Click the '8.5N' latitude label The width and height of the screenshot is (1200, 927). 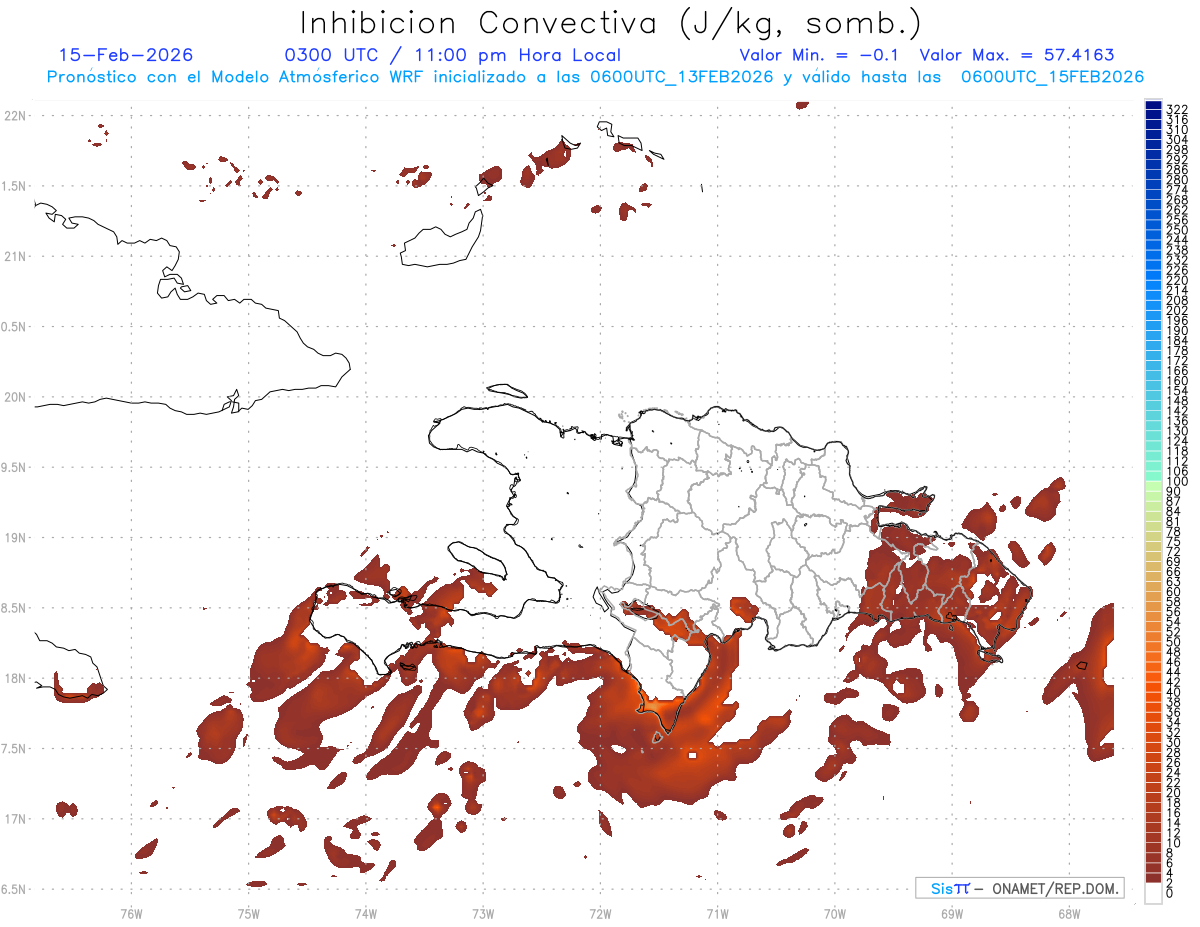14,608
